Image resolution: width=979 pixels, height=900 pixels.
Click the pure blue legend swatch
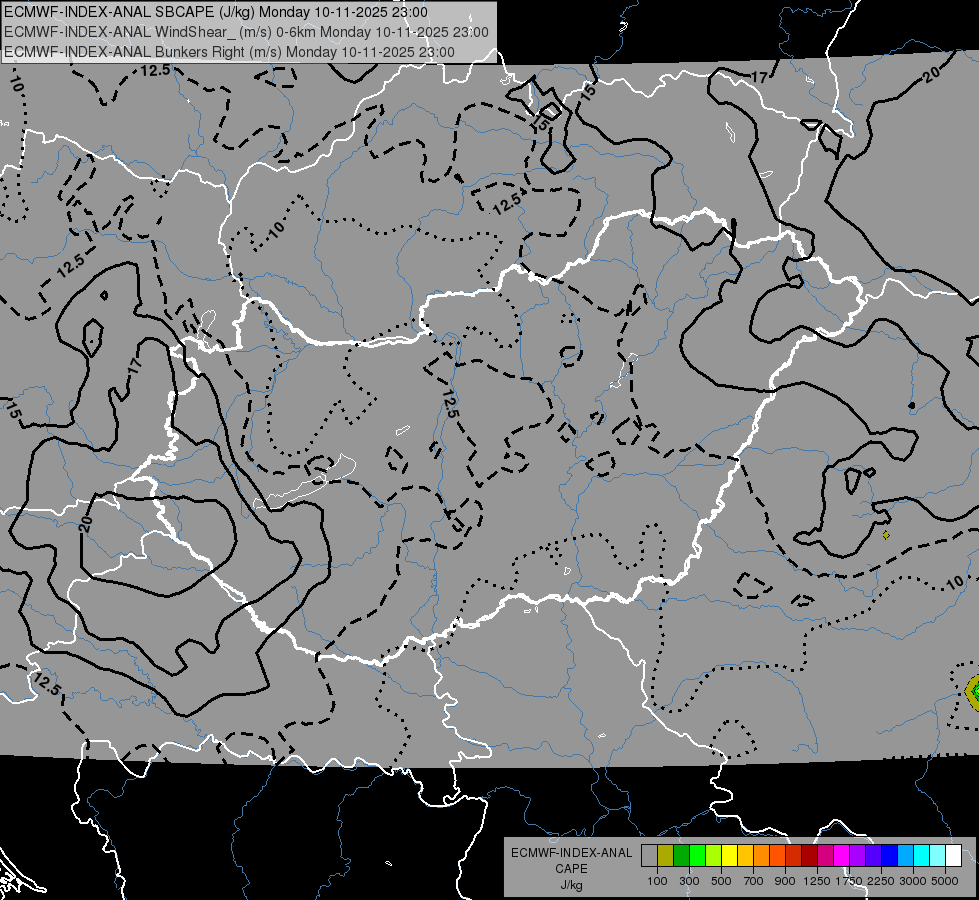[890, 855]
